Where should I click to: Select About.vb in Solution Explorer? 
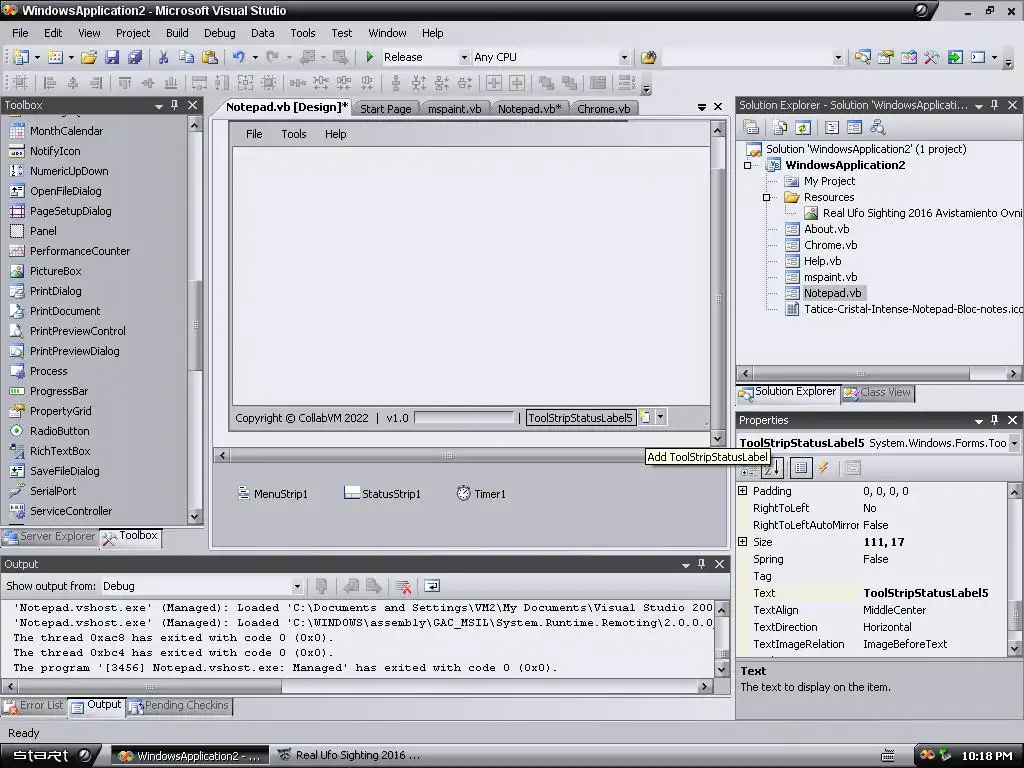tap(826, 229)
